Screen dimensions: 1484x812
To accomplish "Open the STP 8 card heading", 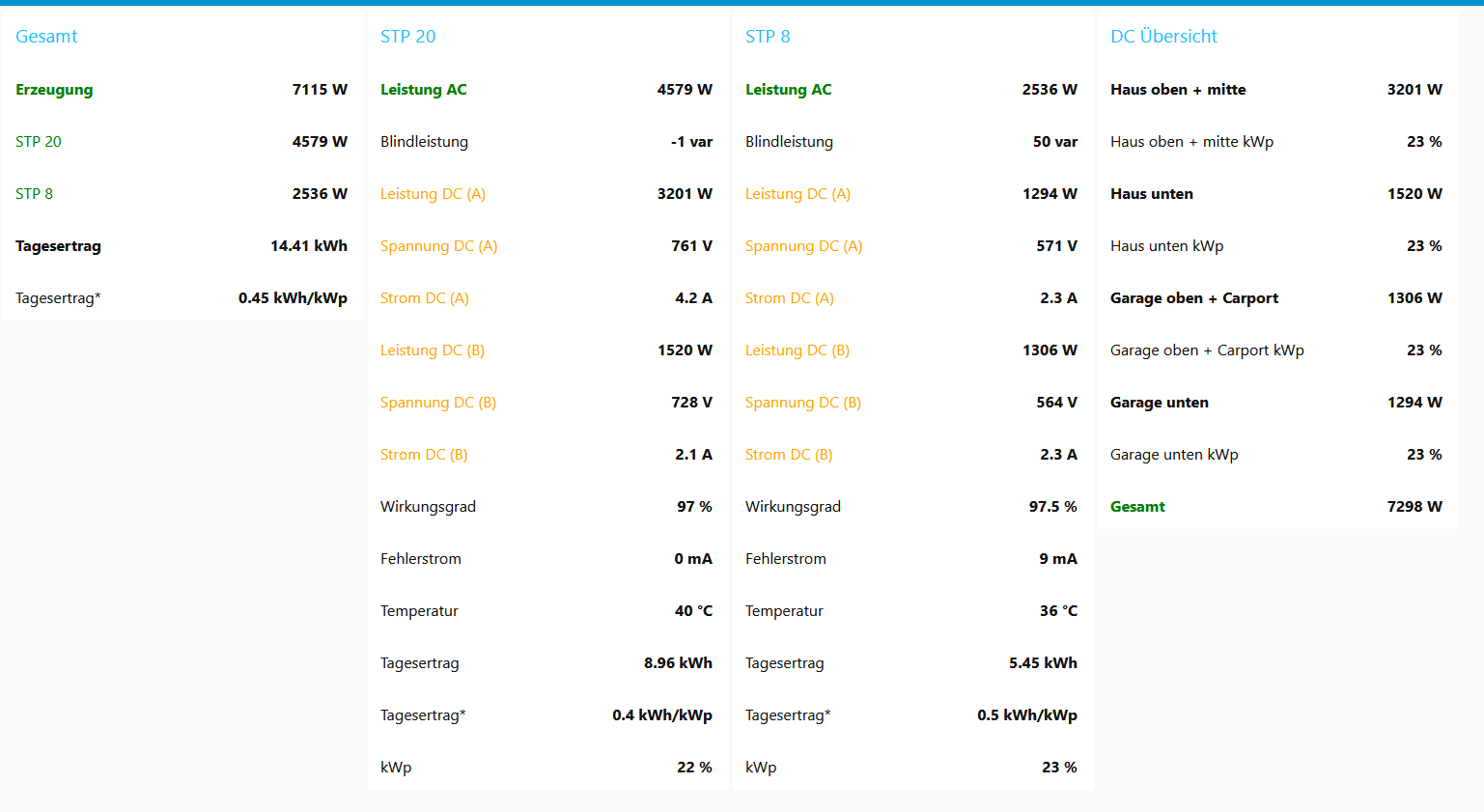I will tap(768, 37).
